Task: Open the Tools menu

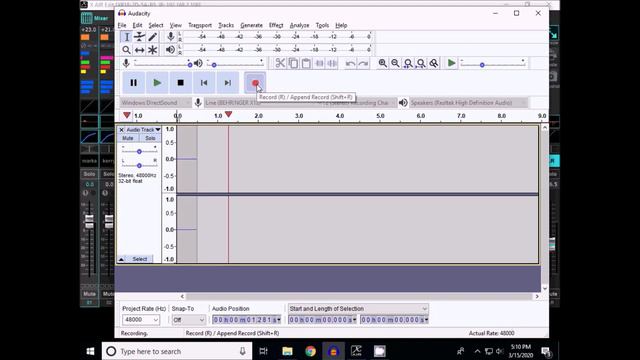Action: pyautogui.click(x=322, y=25)
